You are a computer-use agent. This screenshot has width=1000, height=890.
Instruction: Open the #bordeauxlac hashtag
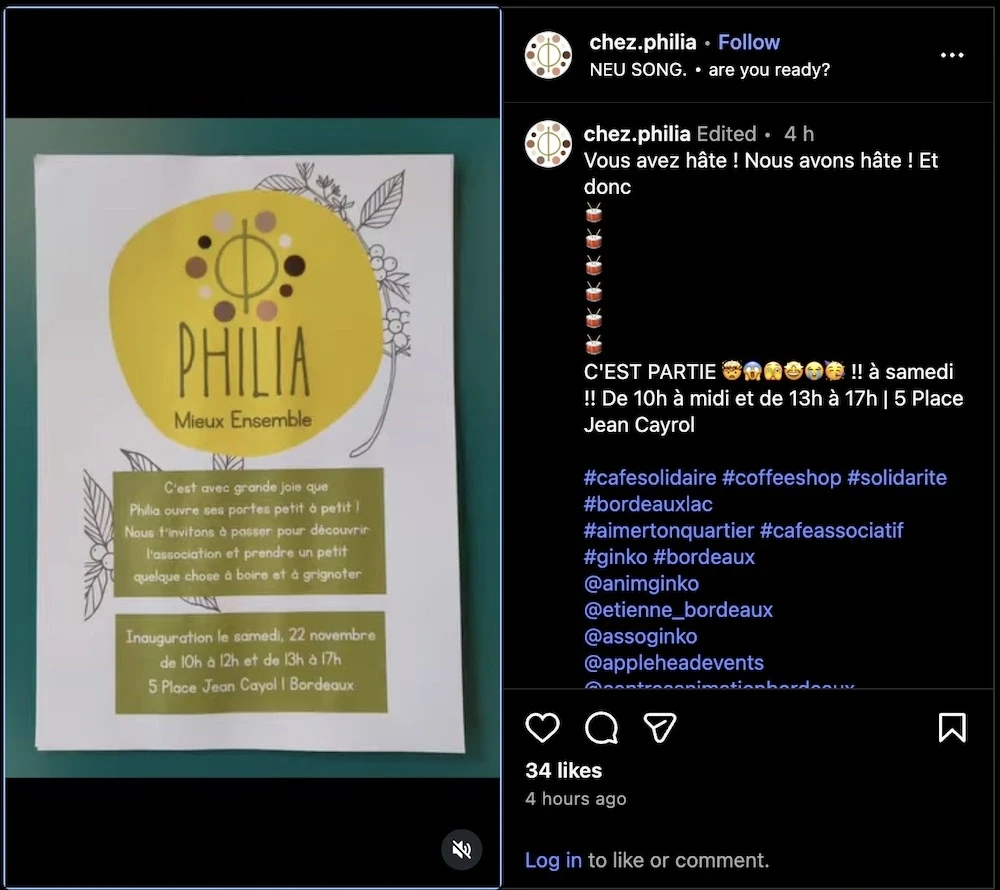click(648, 504)
